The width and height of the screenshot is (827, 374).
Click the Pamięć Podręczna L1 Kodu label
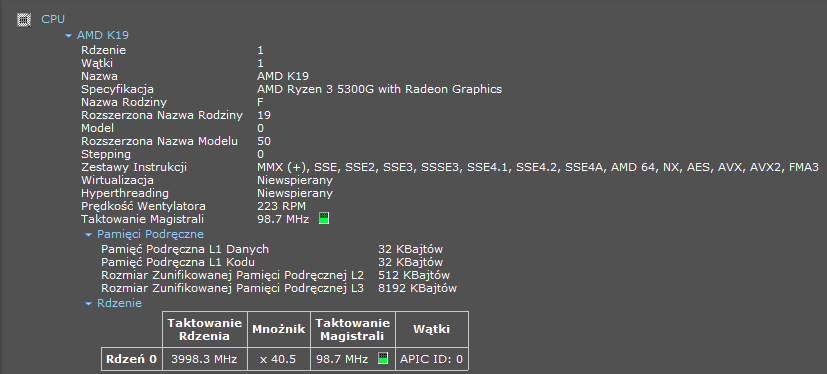click(179, 262)
